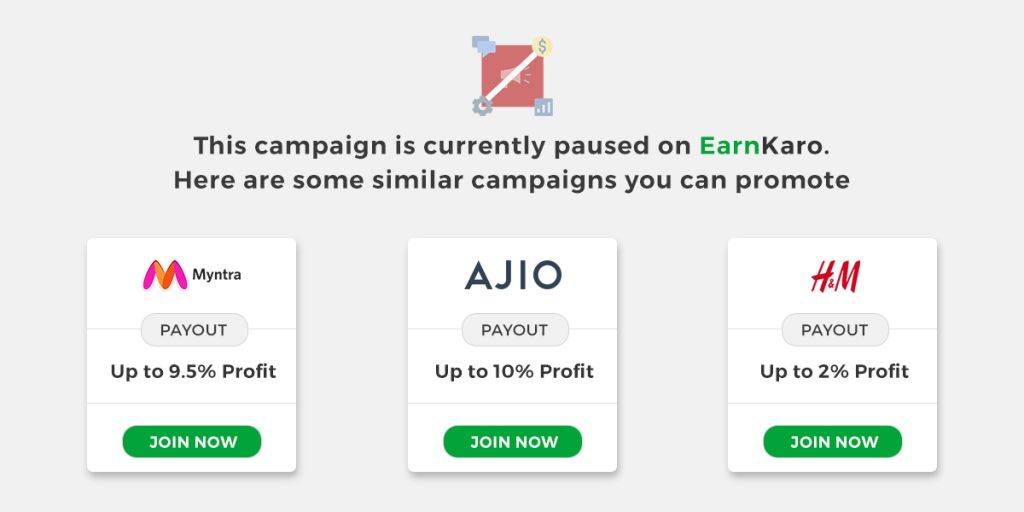Viewport: 1024px width, 512px height.
Task: Click the gear icon on paused graphic
Action: point(482,106)
